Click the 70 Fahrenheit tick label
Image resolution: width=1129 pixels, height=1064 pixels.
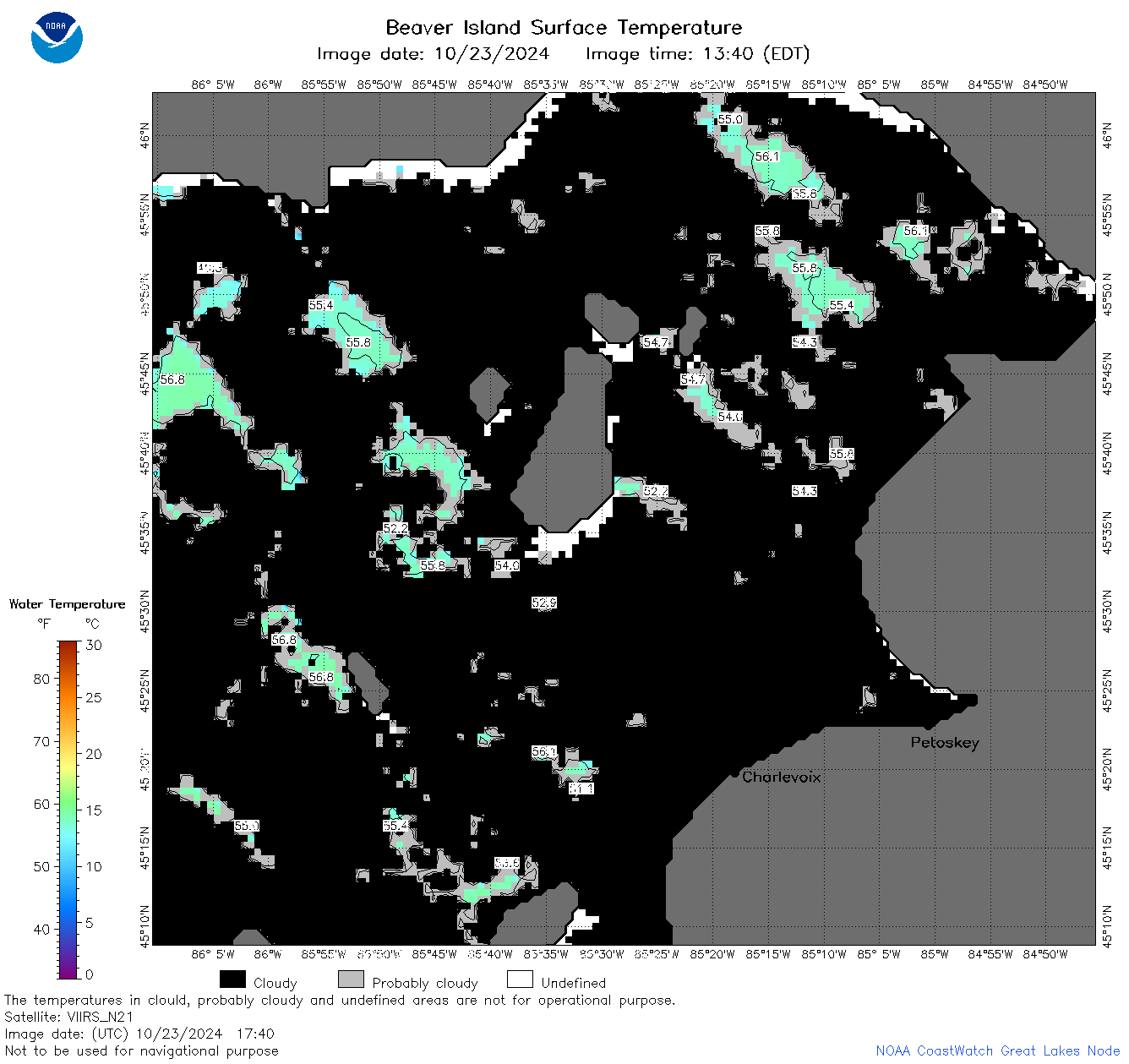tap(41, 741)
